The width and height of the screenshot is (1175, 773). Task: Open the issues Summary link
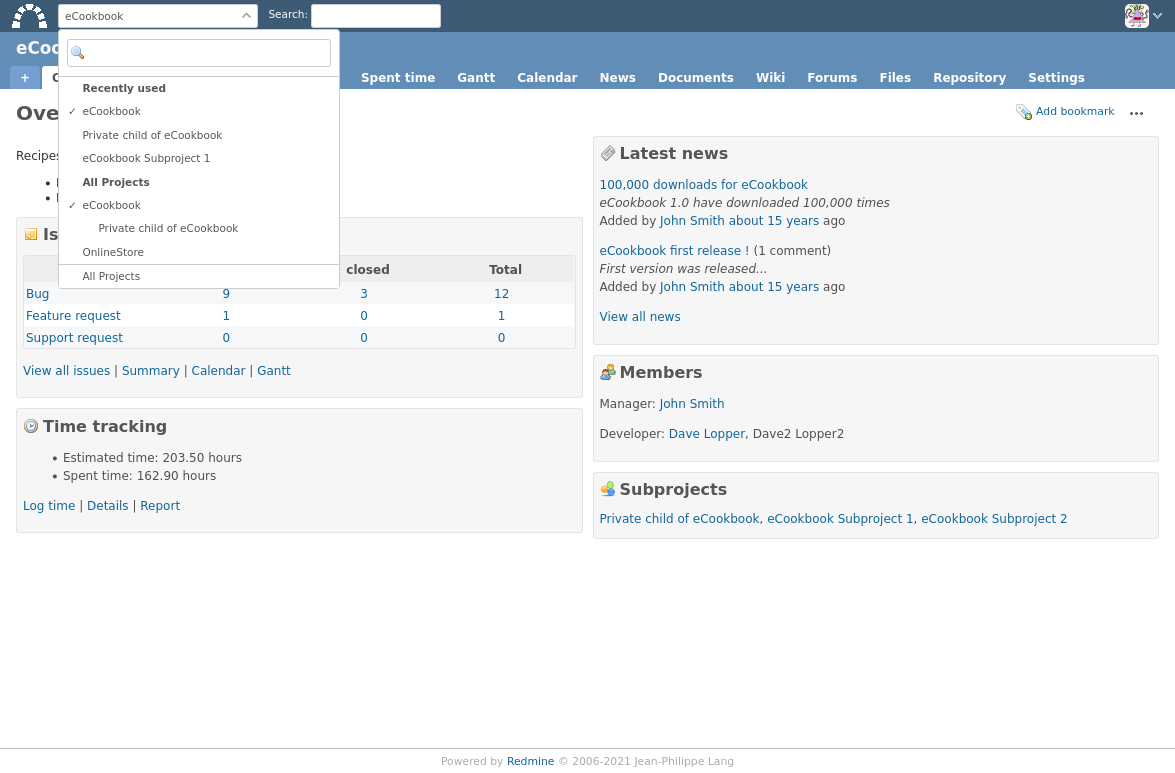tap(151, 371)
